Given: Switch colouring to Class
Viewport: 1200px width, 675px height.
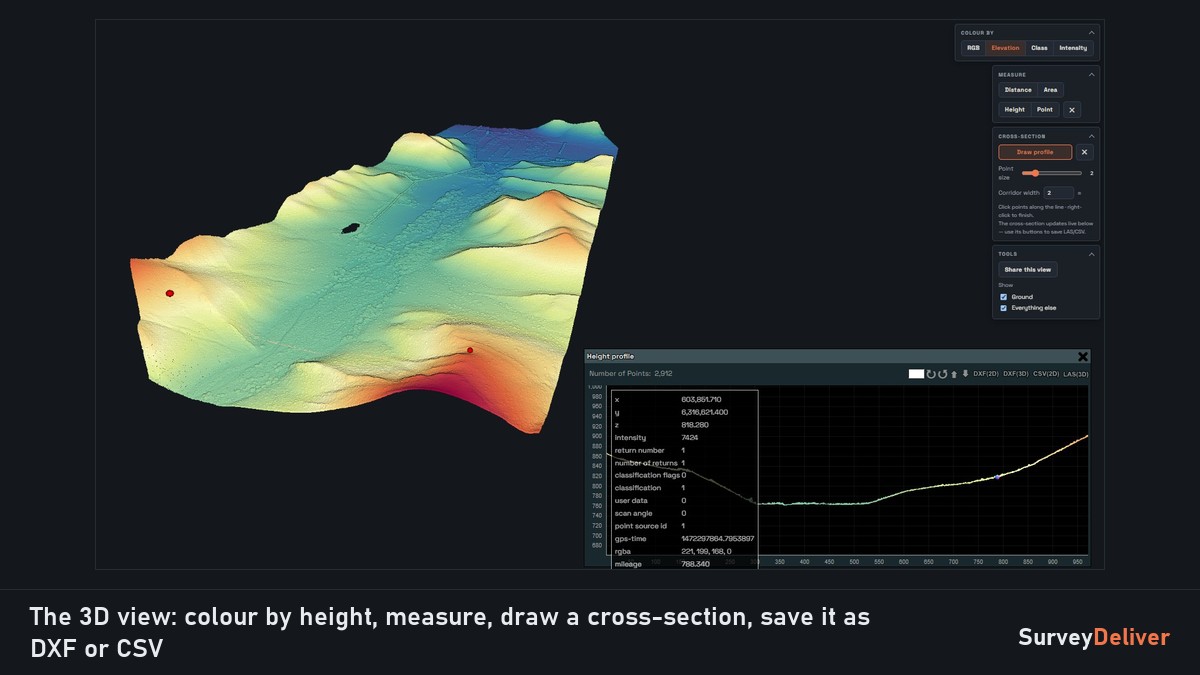Looking at the screenshot, I should pos(1039,48).
